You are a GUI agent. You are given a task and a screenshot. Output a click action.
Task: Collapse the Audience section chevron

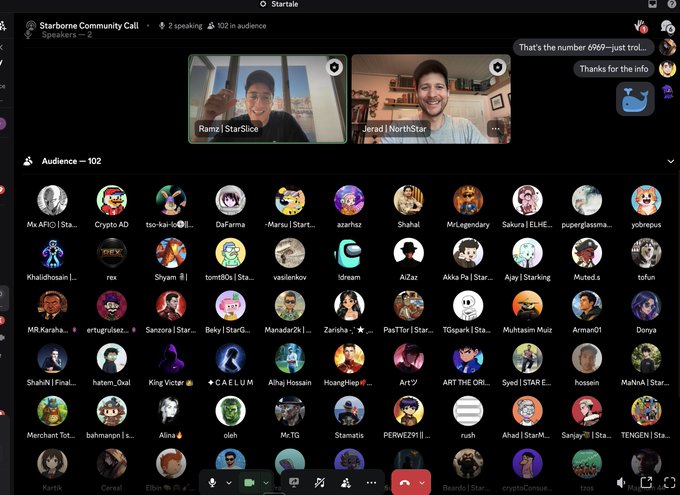click(x=670, y=161)
